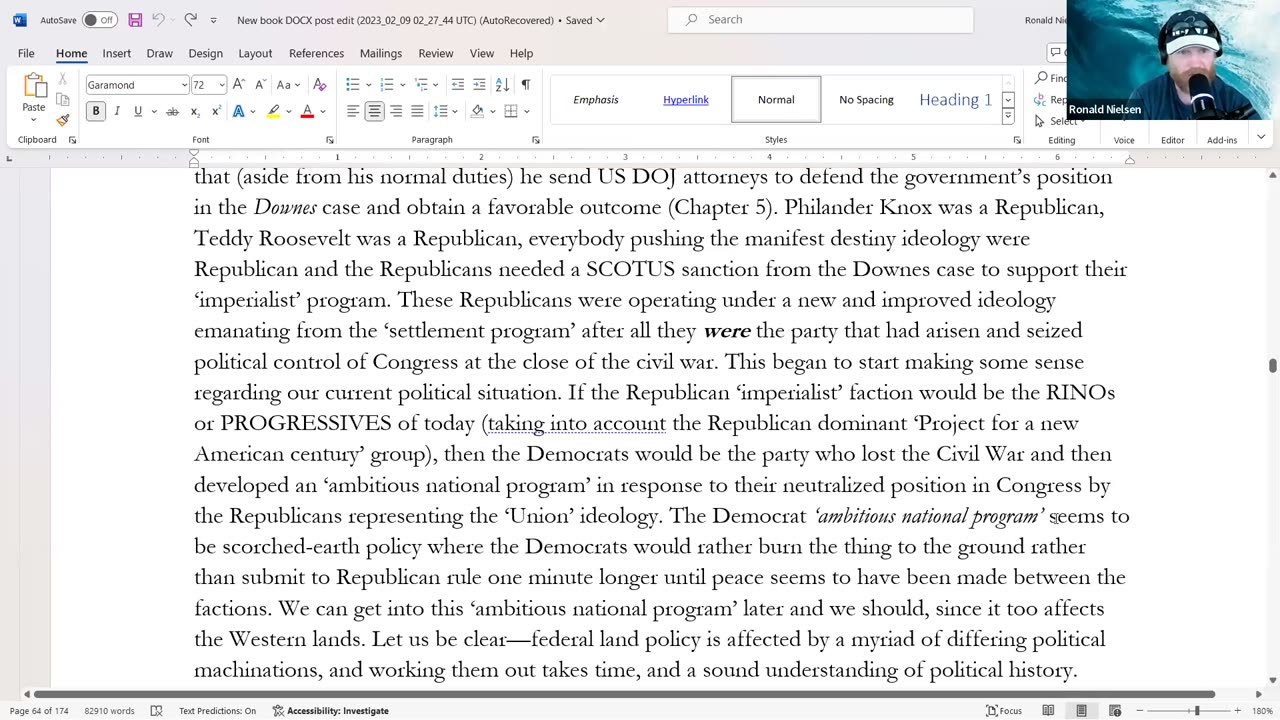Toggle paragraph marks display
This screenshot has height=720, width=1280.
[526, 85]
